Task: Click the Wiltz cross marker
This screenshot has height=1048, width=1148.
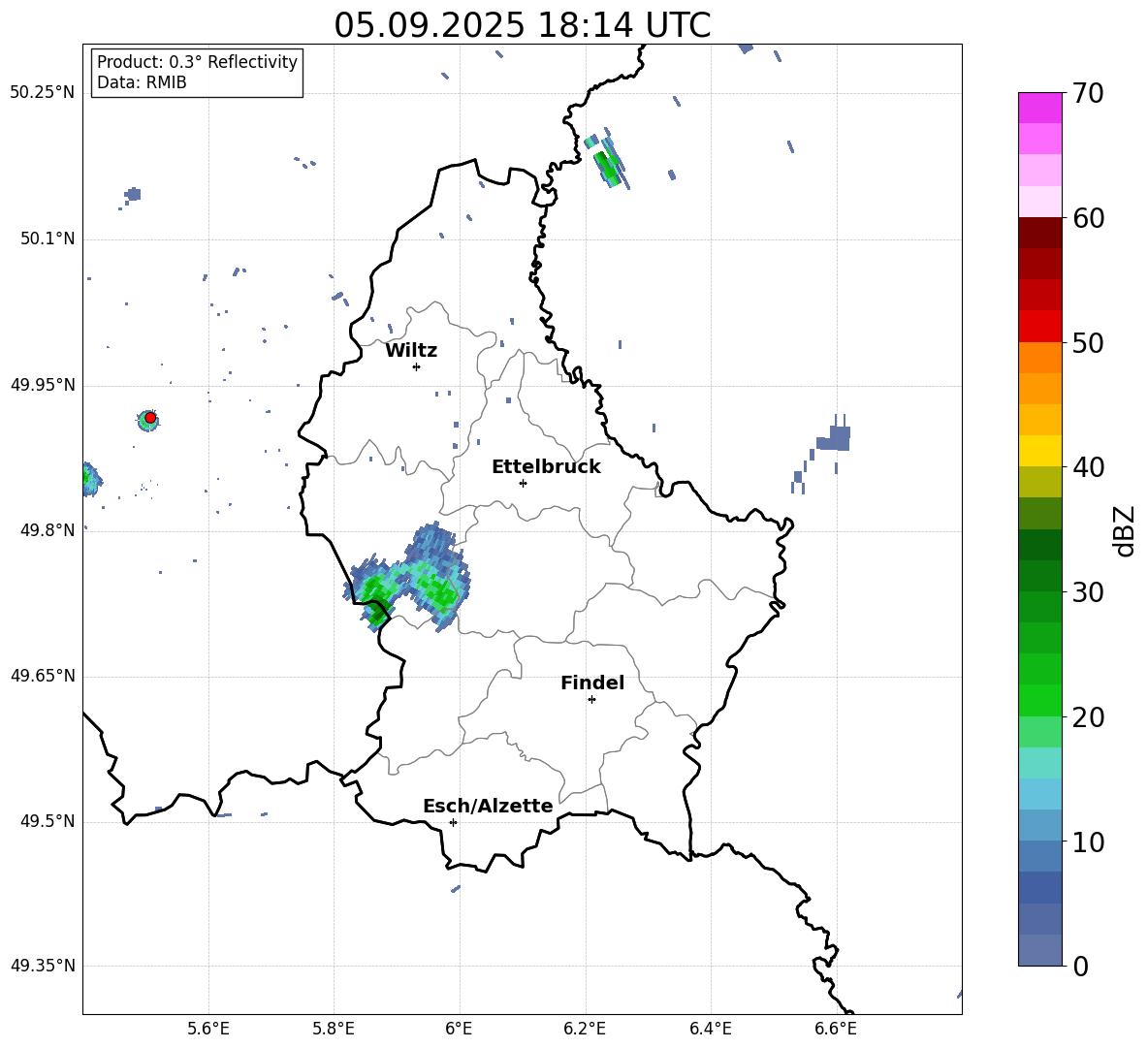Action: [x=416, y=366]
